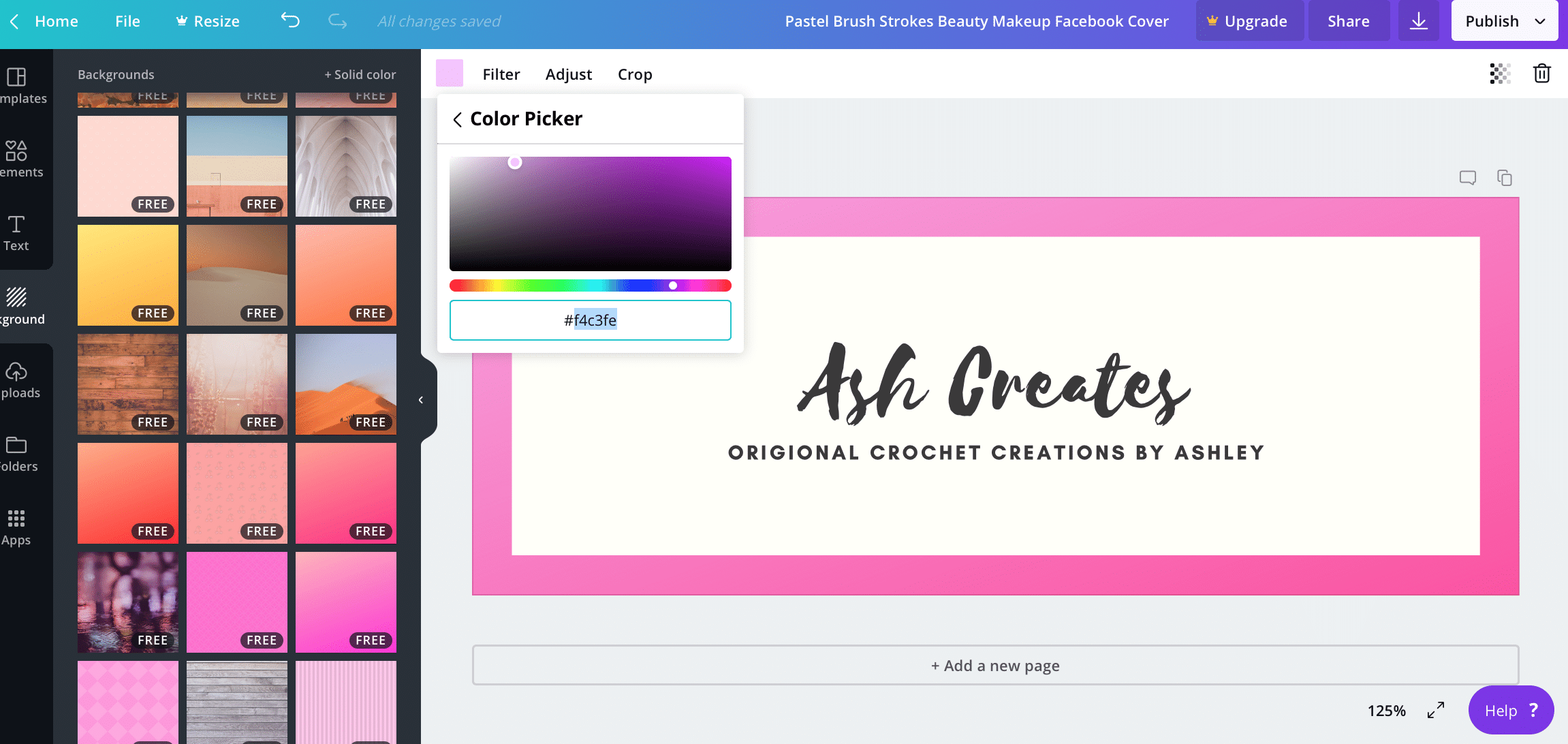Screen dimensions: 1568x744
Task: Click the Share button
Action: [1348, 21]
